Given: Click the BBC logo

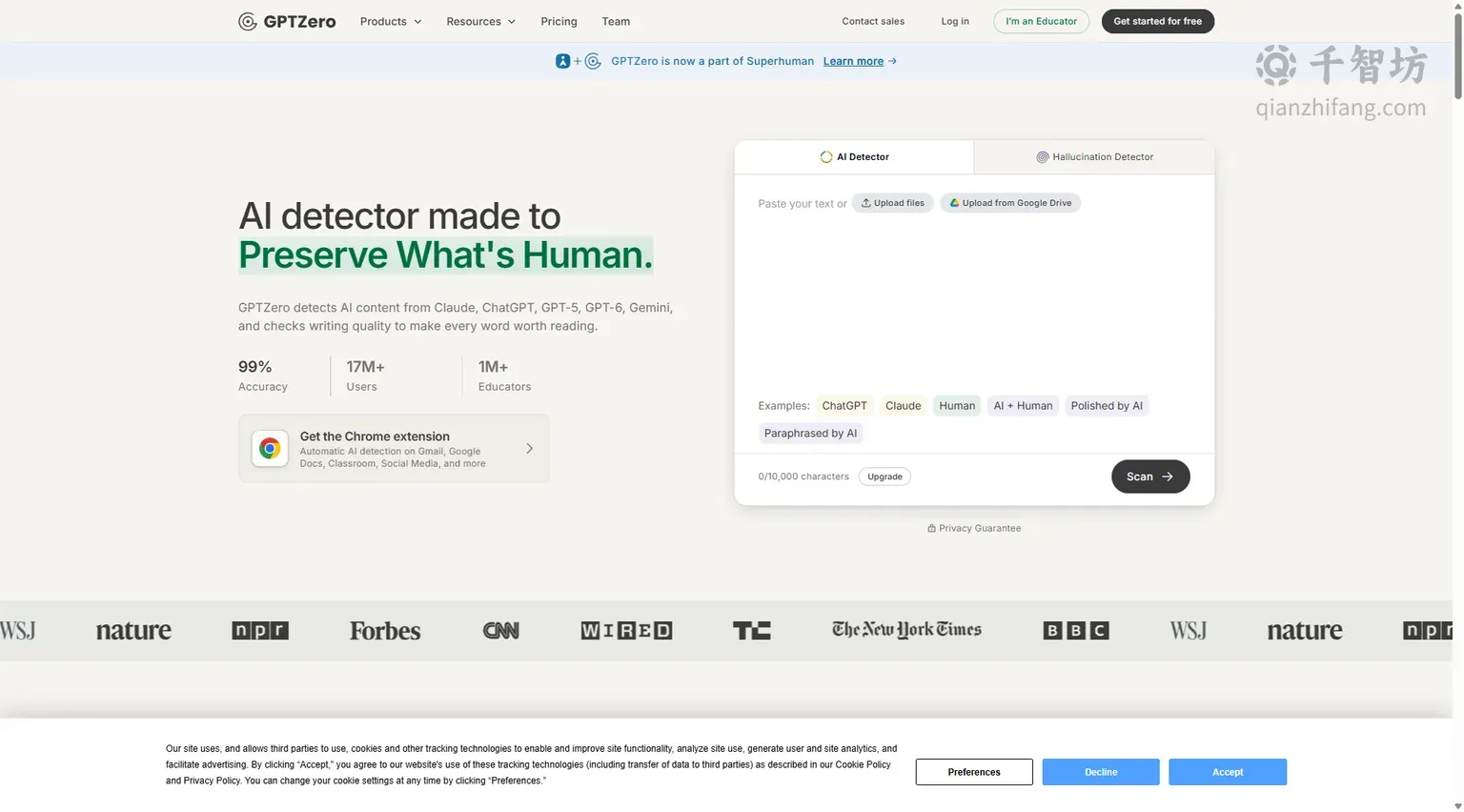Looking at the screenshot, I should click(x=1076, y=631).
